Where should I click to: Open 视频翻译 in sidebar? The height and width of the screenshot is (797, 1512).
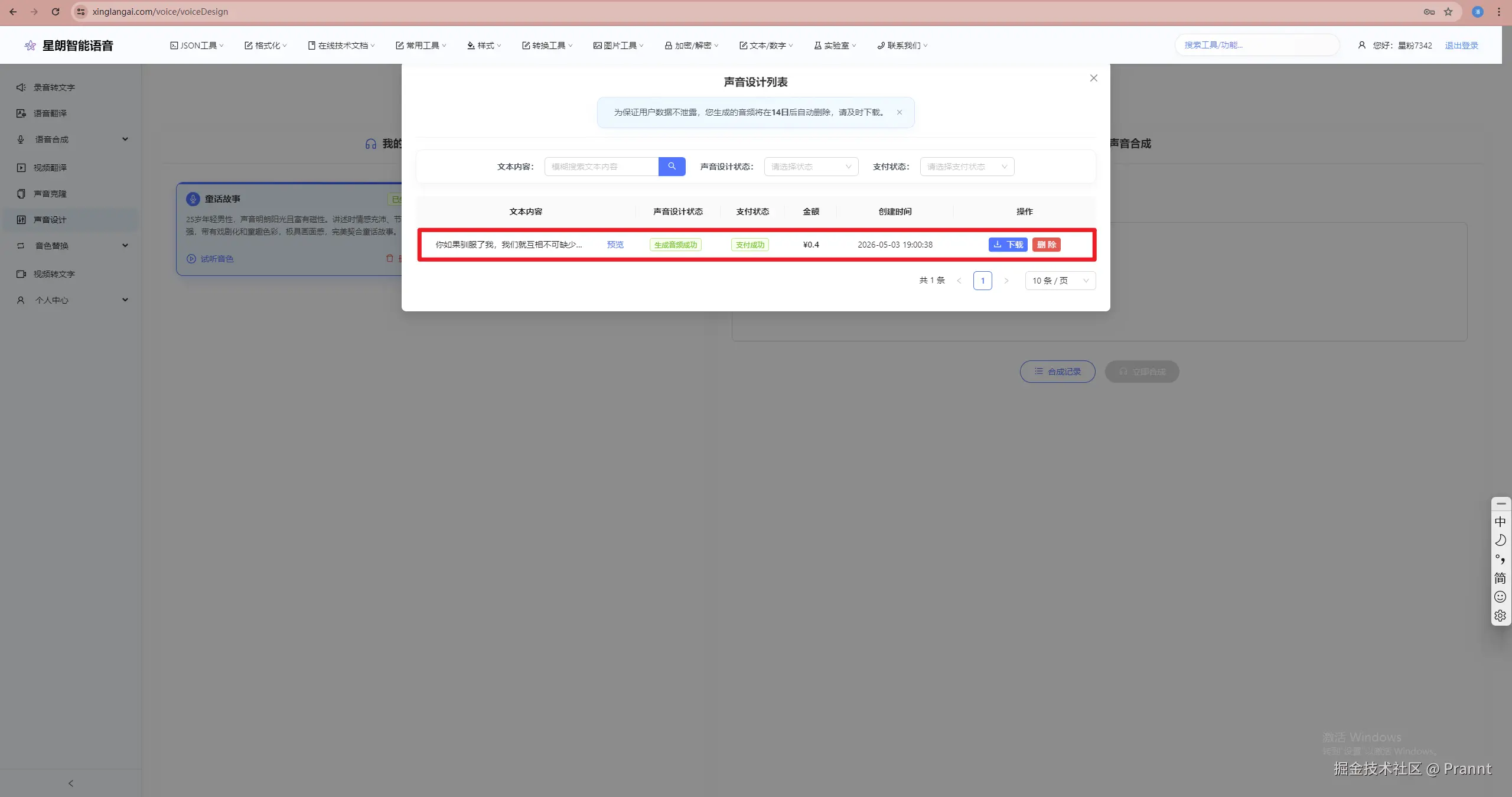pos(71,168)
